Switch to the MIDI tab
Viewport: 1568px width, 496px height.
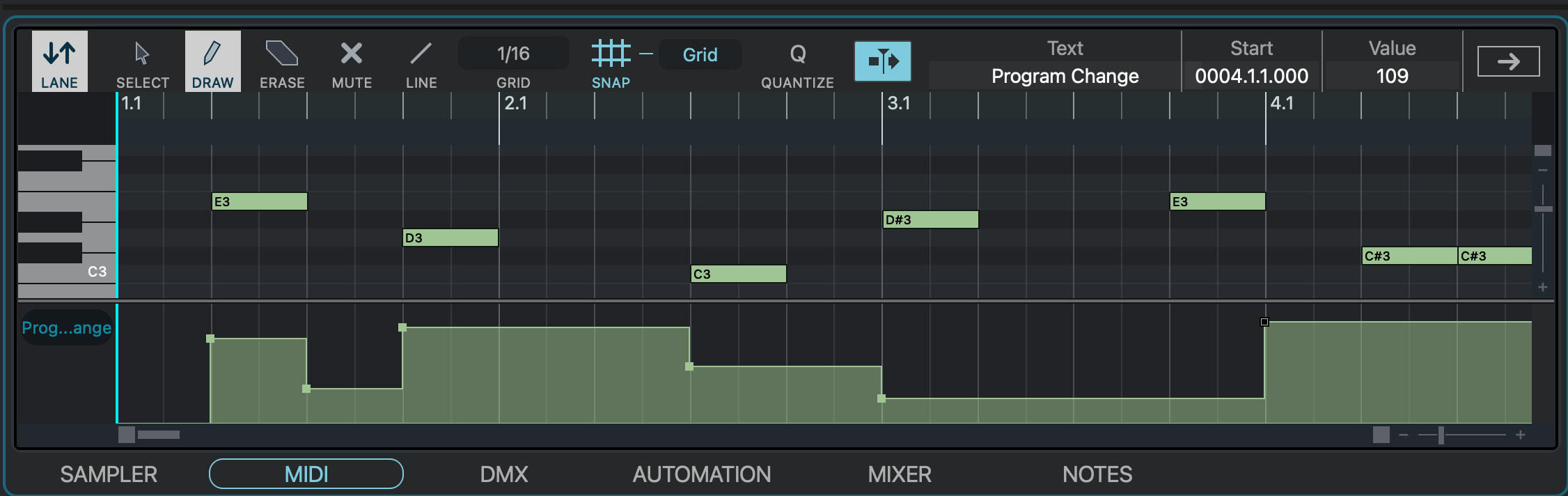306,474
